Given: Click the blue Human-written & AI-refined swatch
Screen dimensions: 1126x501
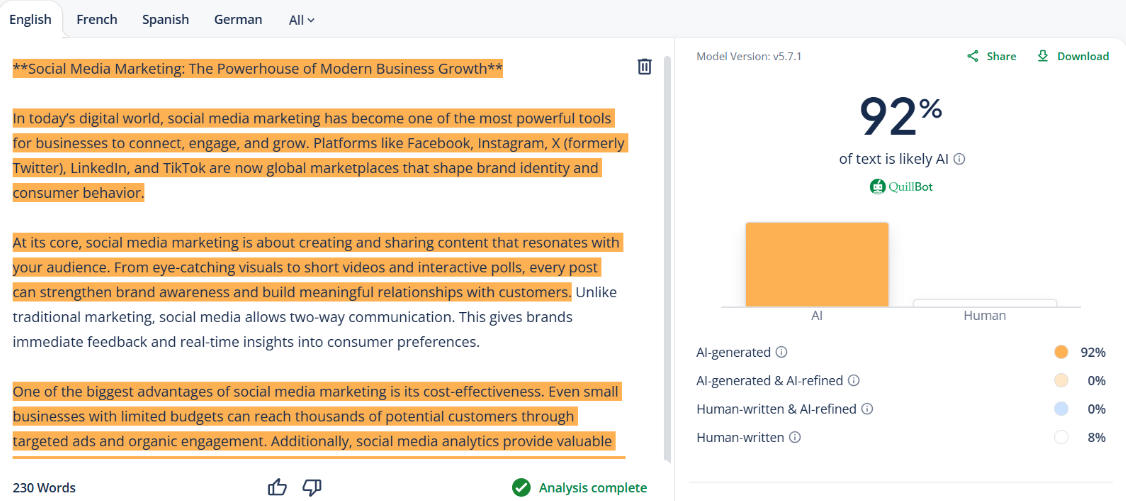Looking at the screenshot, I should [1061, 409].
